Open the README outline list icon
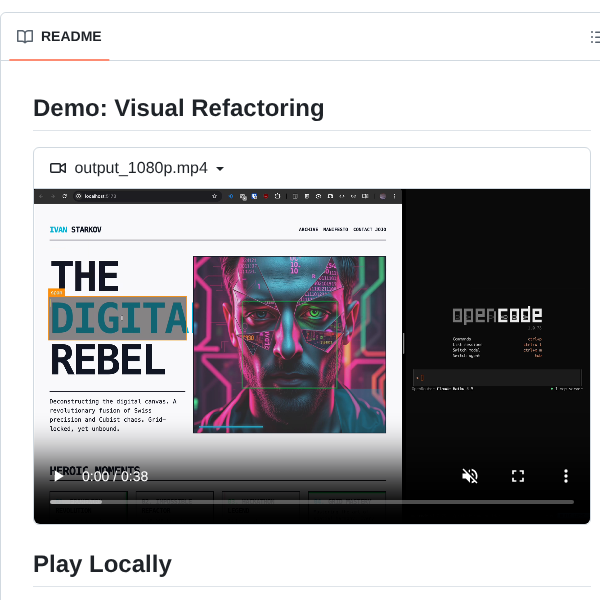 595,37
